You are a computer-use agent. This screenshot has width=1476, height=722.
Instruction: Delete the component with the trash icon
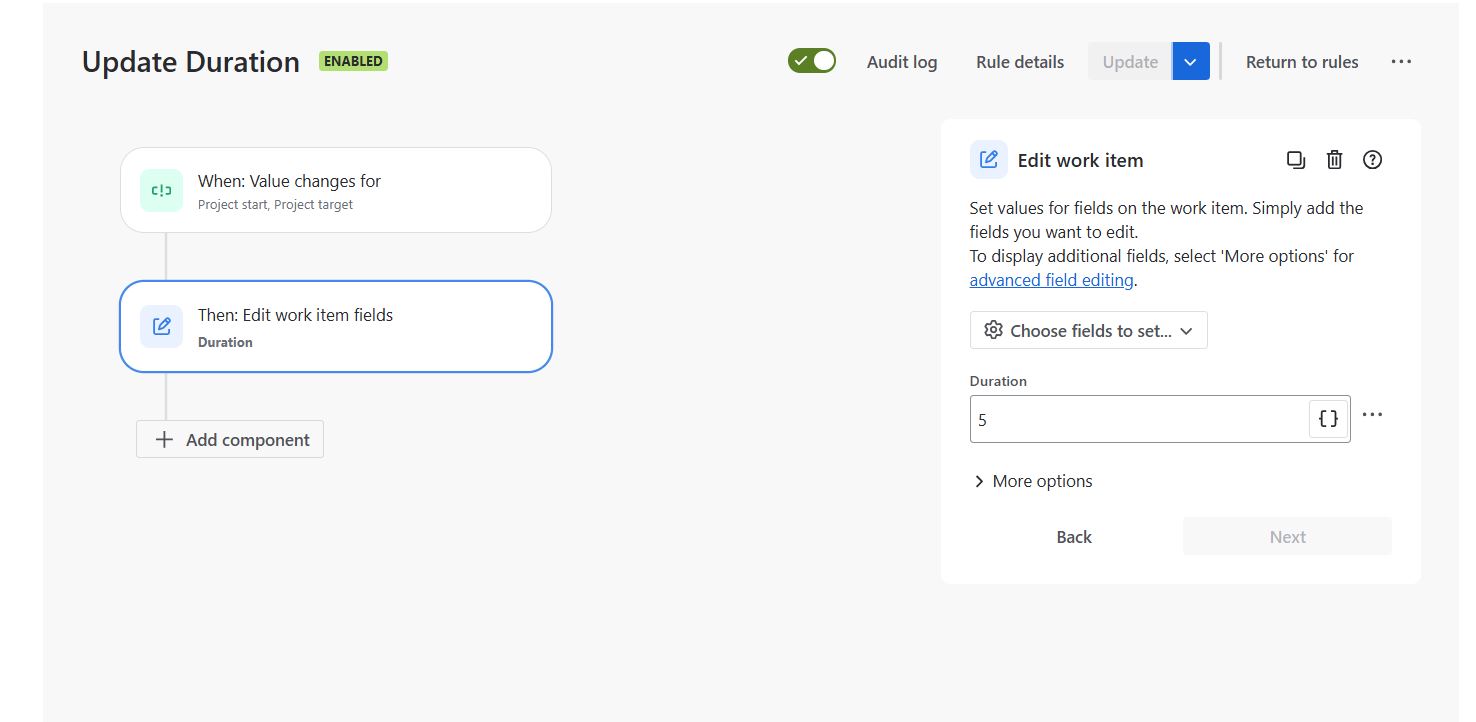click(1334, 159)
